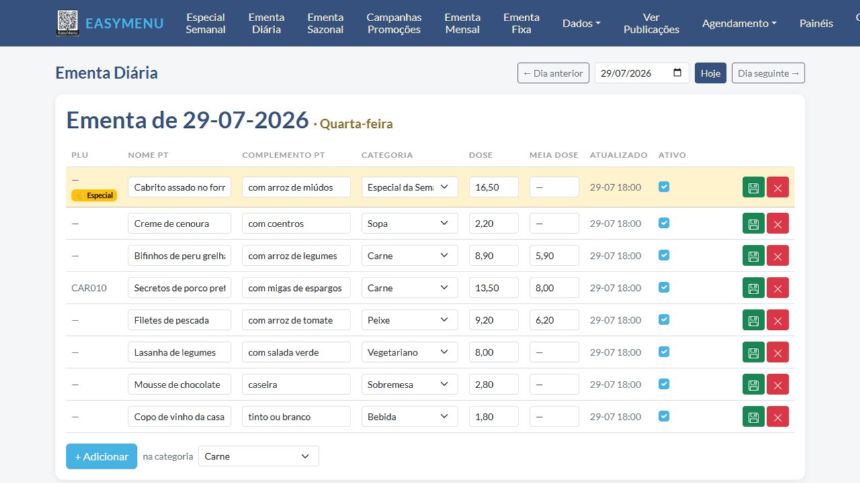Click the EASYMENU brand link

tap(124, 23)
